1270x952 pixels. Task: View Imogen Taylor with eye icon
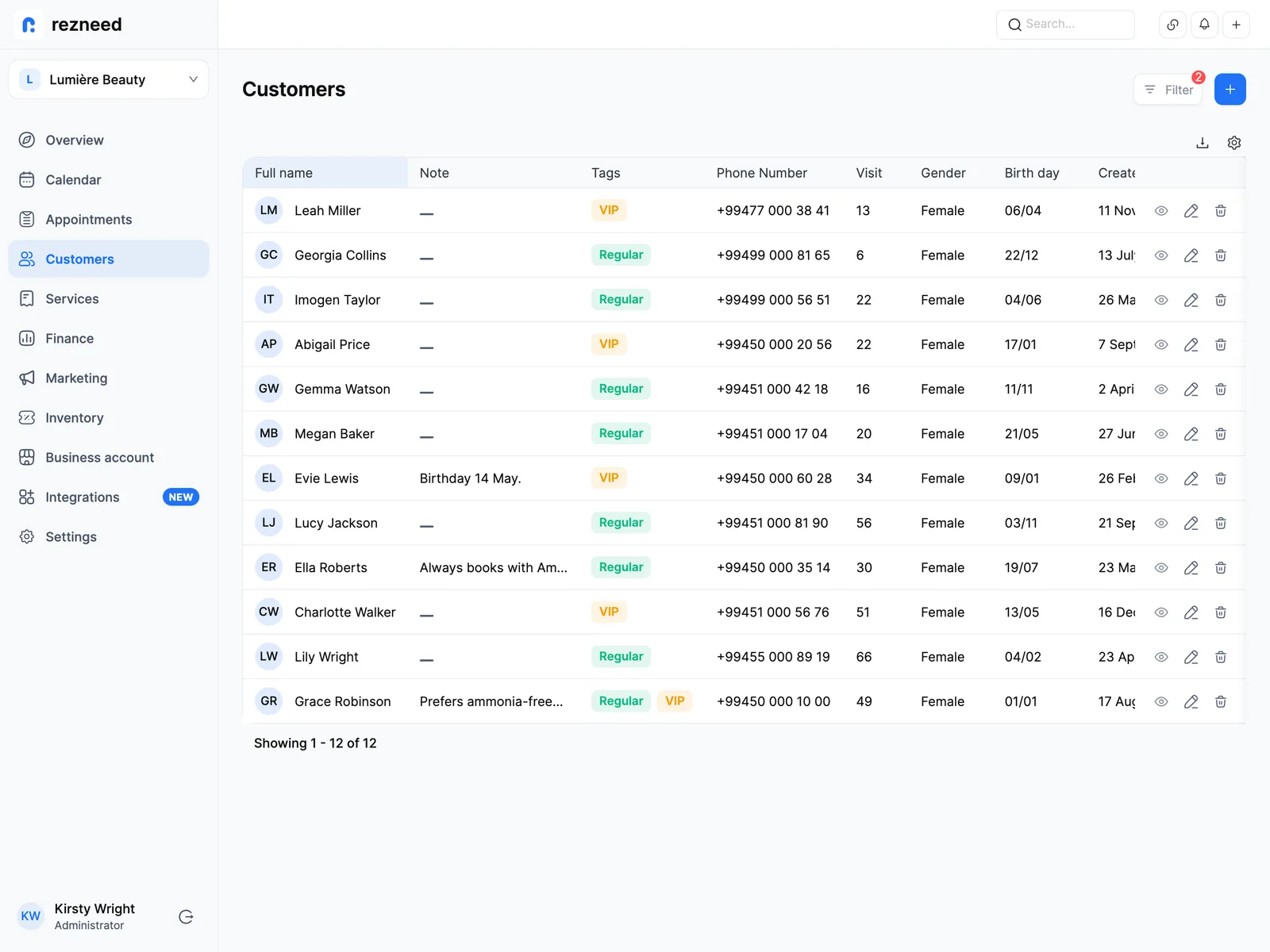point(1161,300)
